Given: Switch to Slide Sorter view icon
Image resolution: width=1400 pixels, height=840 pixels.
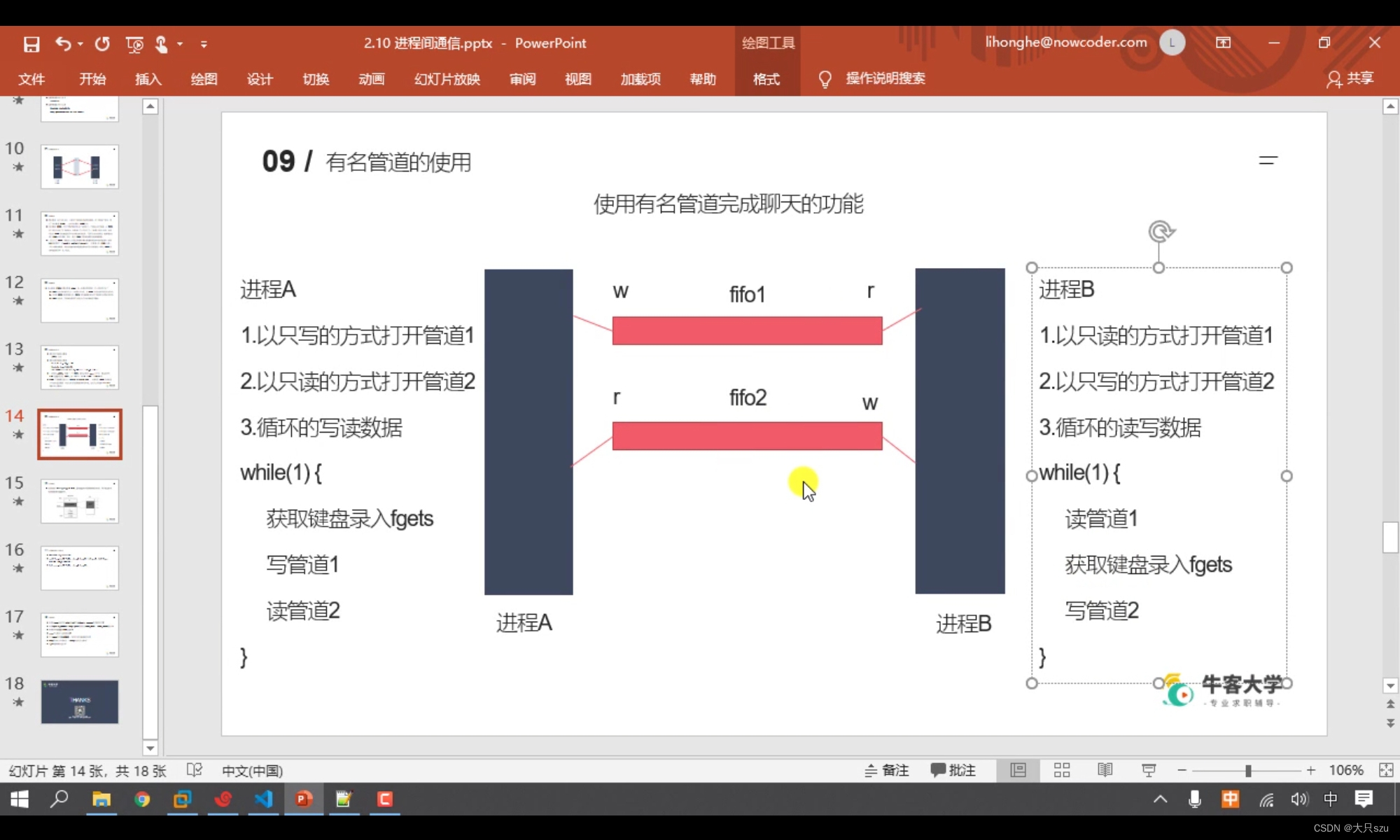Looking at the screenshot, I should 1061,770.
